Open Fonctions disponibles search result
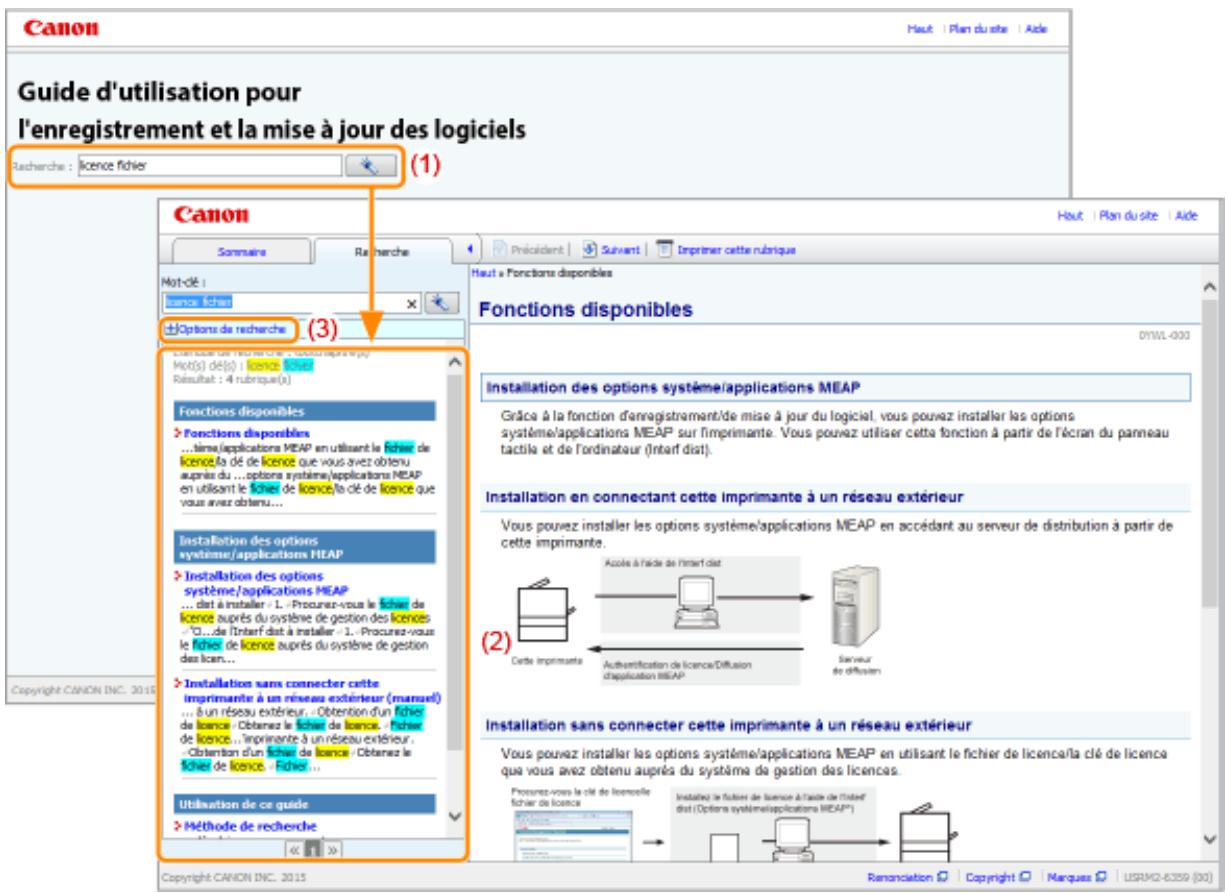 (x=246, y=433)
